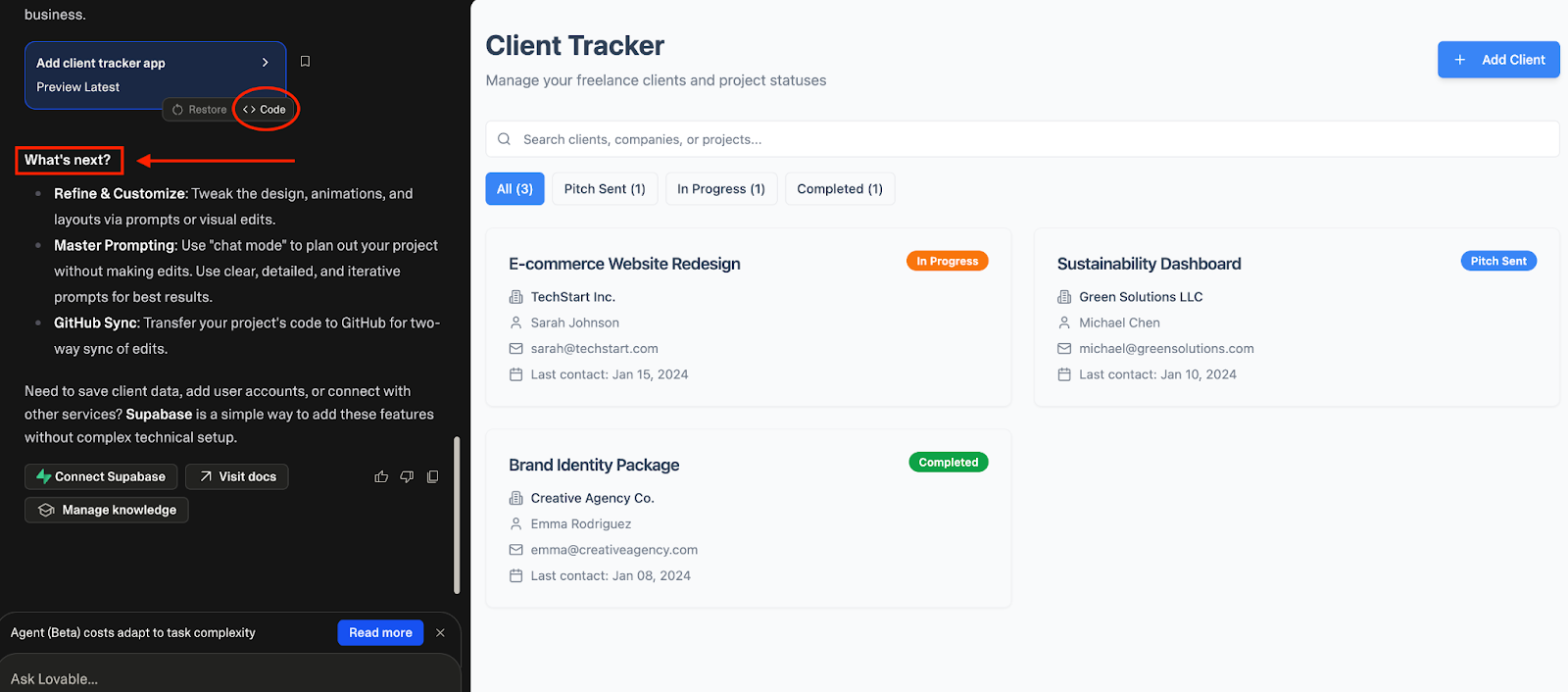Viewport: 1568px width, 692px height.
Task: Click the chat panel scrollbar
Action: 457,515
